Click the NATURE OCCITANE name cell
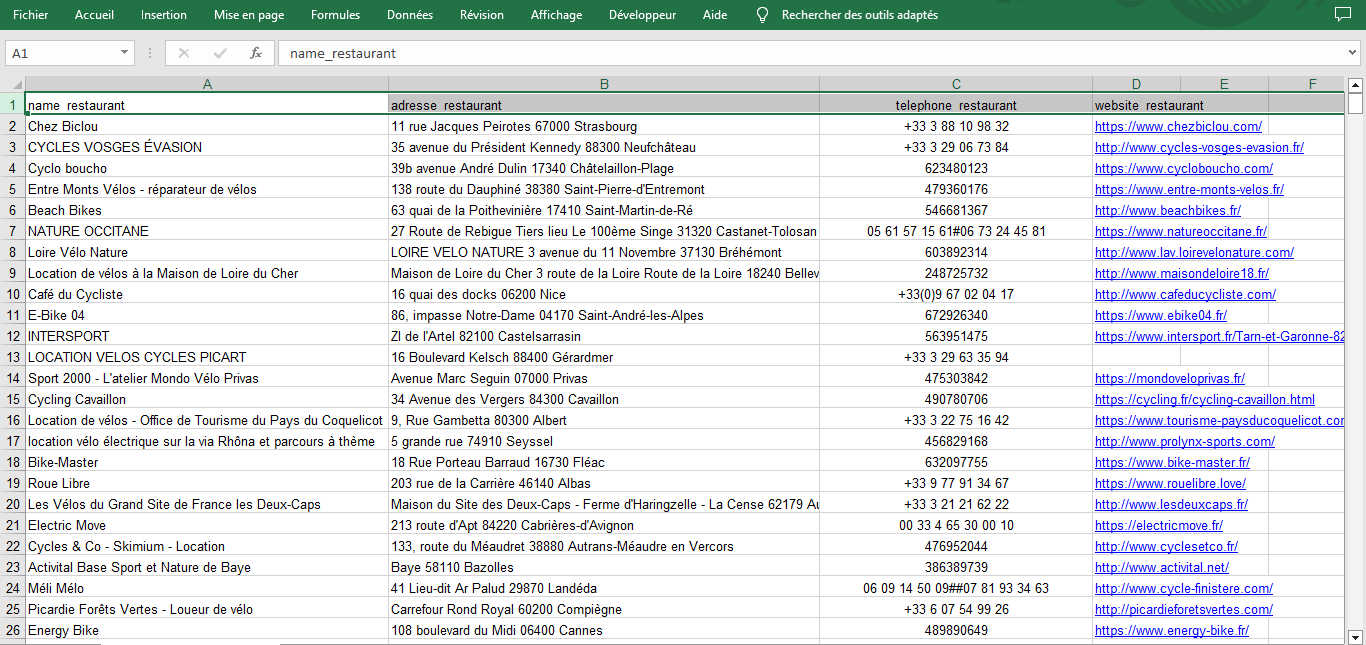 point(207,232)
